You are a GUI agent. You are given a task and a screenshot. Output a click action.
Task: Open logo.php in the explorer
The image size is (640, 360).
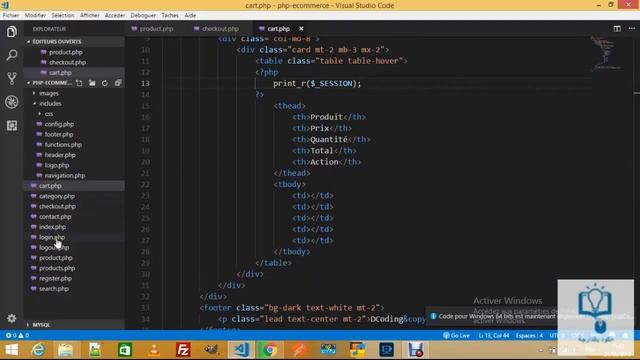(57, 165)
